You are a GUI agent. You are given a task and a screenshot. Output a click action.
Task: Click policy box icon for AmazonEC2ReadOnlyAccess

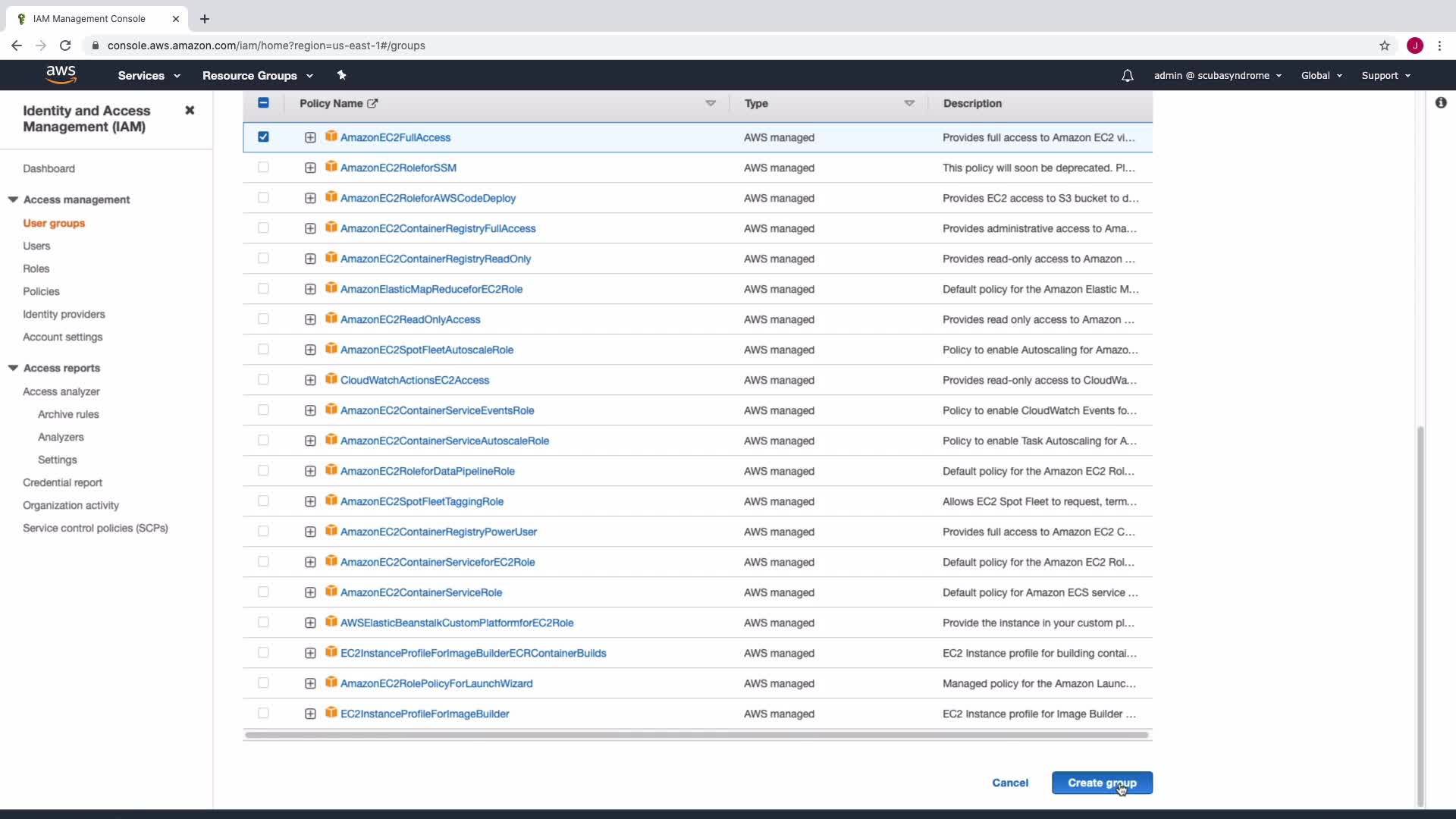pyautogui.click(x=331, y=318)
